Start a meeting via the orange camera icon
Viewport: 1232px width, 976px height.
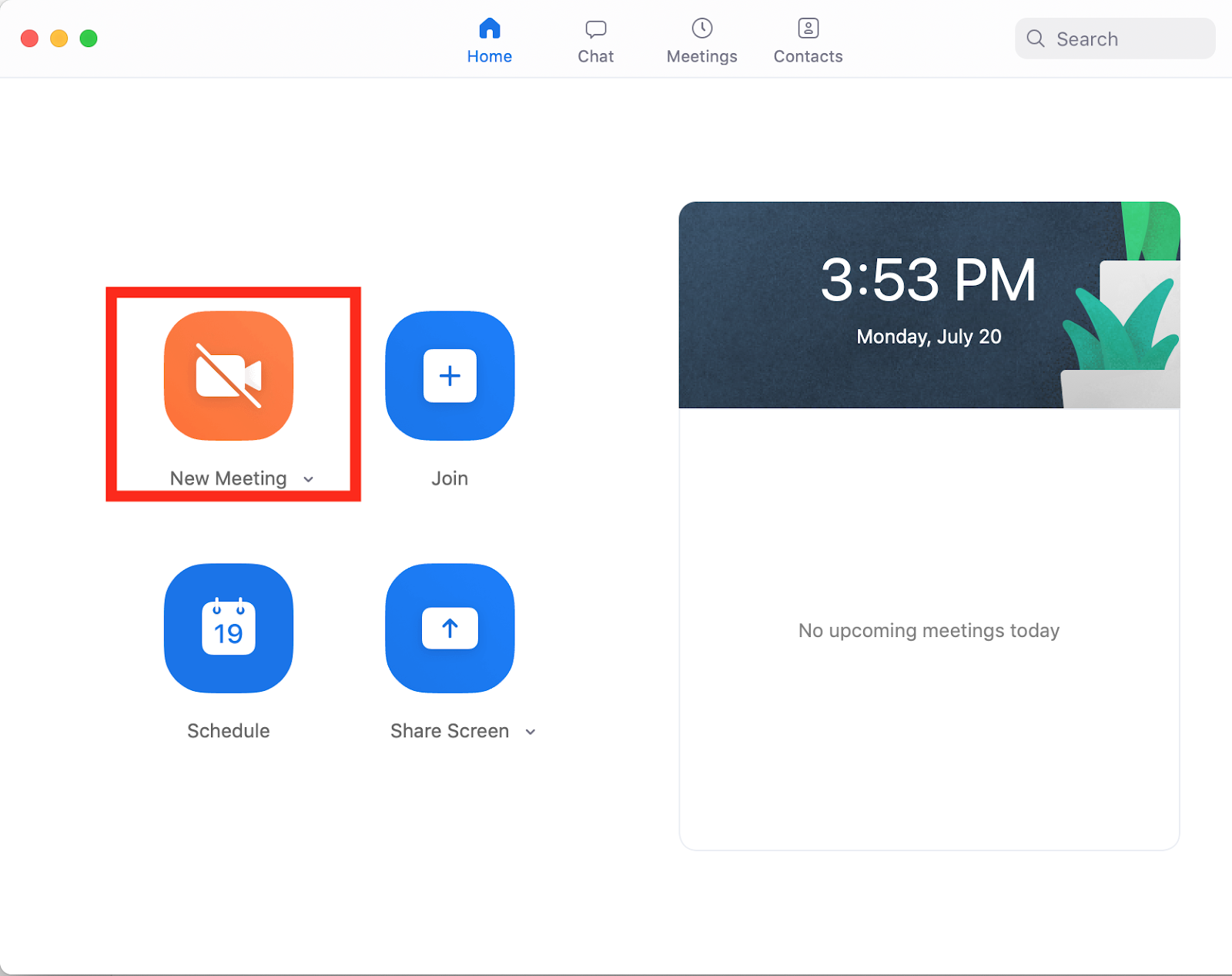228,375
